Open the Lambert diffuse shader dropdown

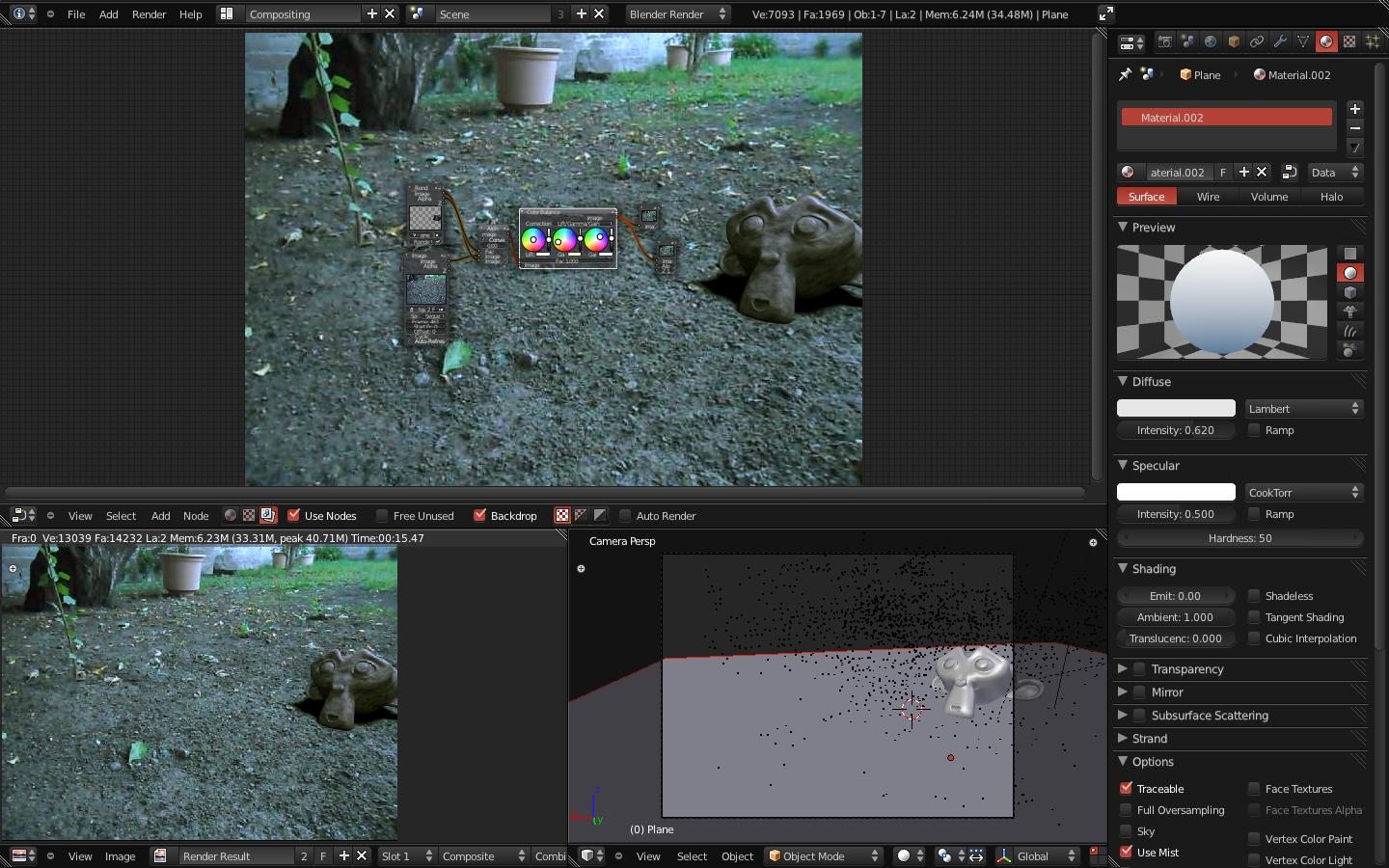pos(1303,409)
